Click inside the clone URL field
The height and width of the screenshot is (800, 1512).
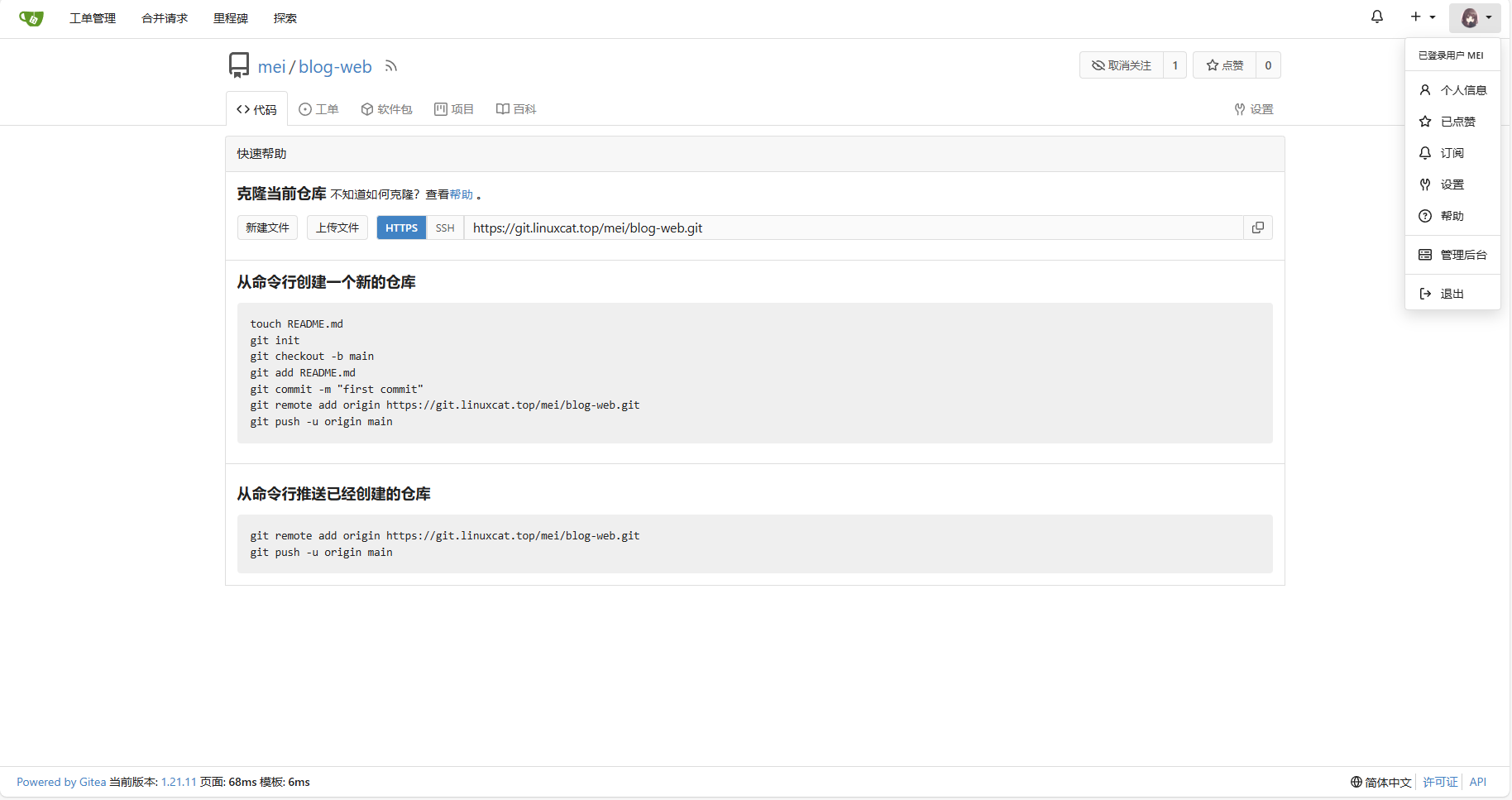coord(852,228)
